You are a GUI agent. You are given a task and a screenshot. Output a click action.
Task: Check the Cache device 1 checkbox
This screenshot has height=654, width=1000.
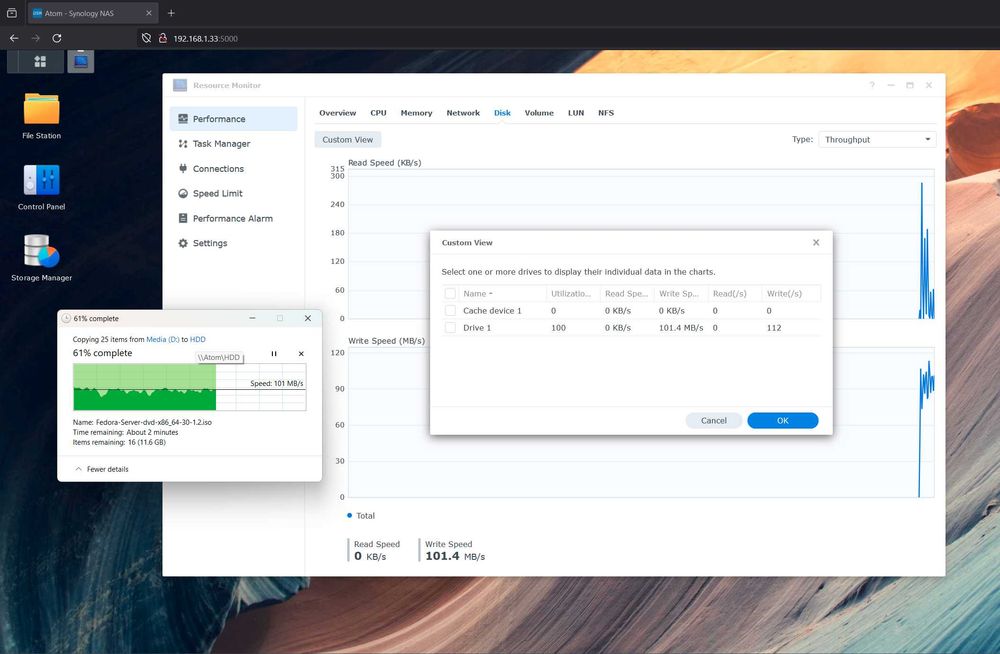(x=450, y=311)
